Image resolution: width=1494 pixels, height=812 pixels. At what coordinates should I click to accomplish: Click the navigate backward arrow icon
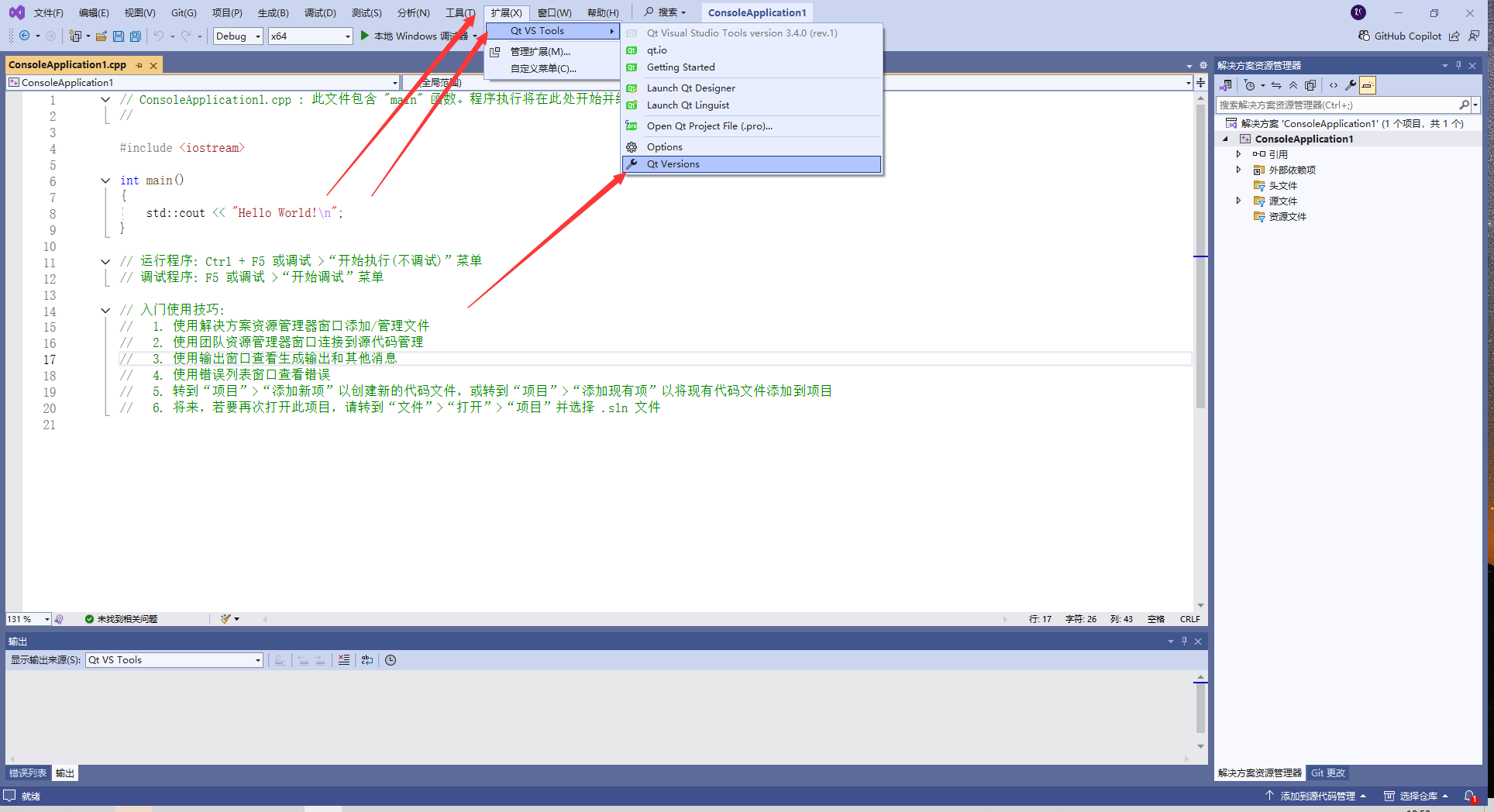25,36
